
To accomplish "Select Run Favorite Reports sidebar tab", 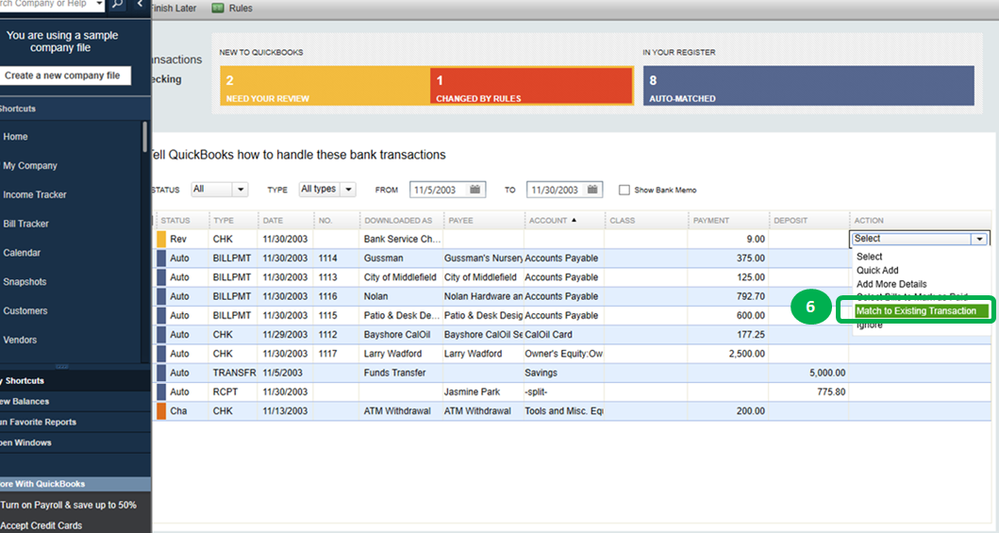I will click(x=75, y=422).
